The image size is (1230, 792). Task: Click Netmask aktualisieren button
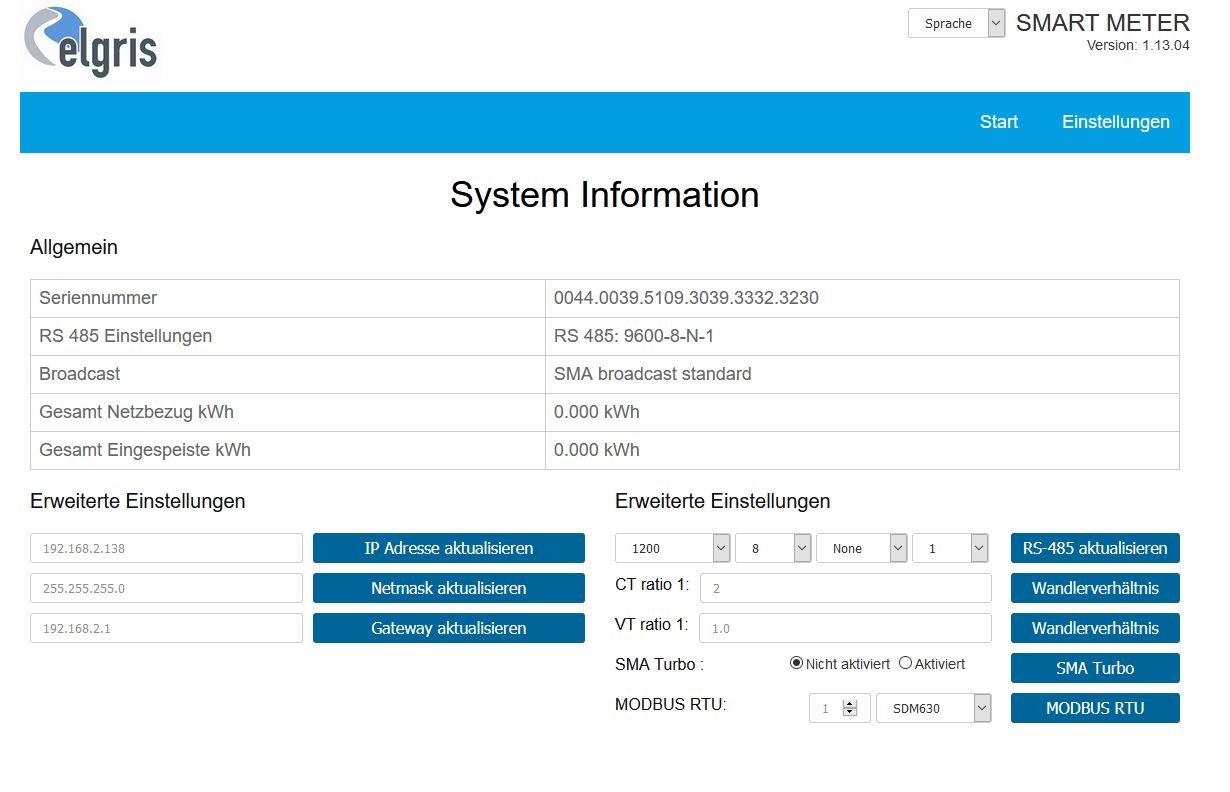click(449, 588)
